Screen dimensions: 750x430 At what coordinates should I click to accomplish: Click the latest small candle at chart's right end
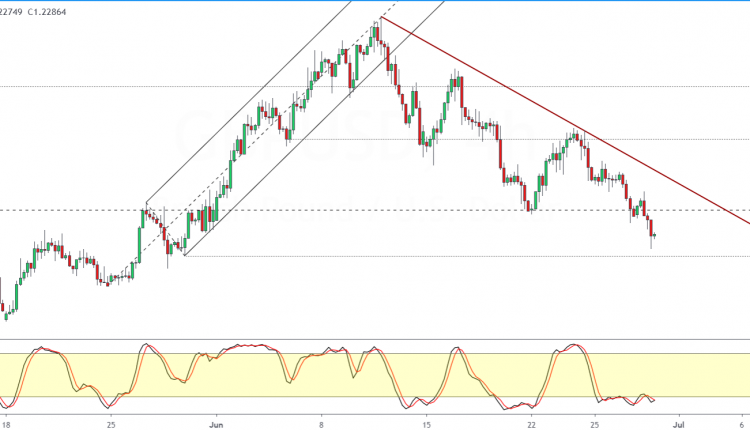pyautogui.click(x=655, y=235)
